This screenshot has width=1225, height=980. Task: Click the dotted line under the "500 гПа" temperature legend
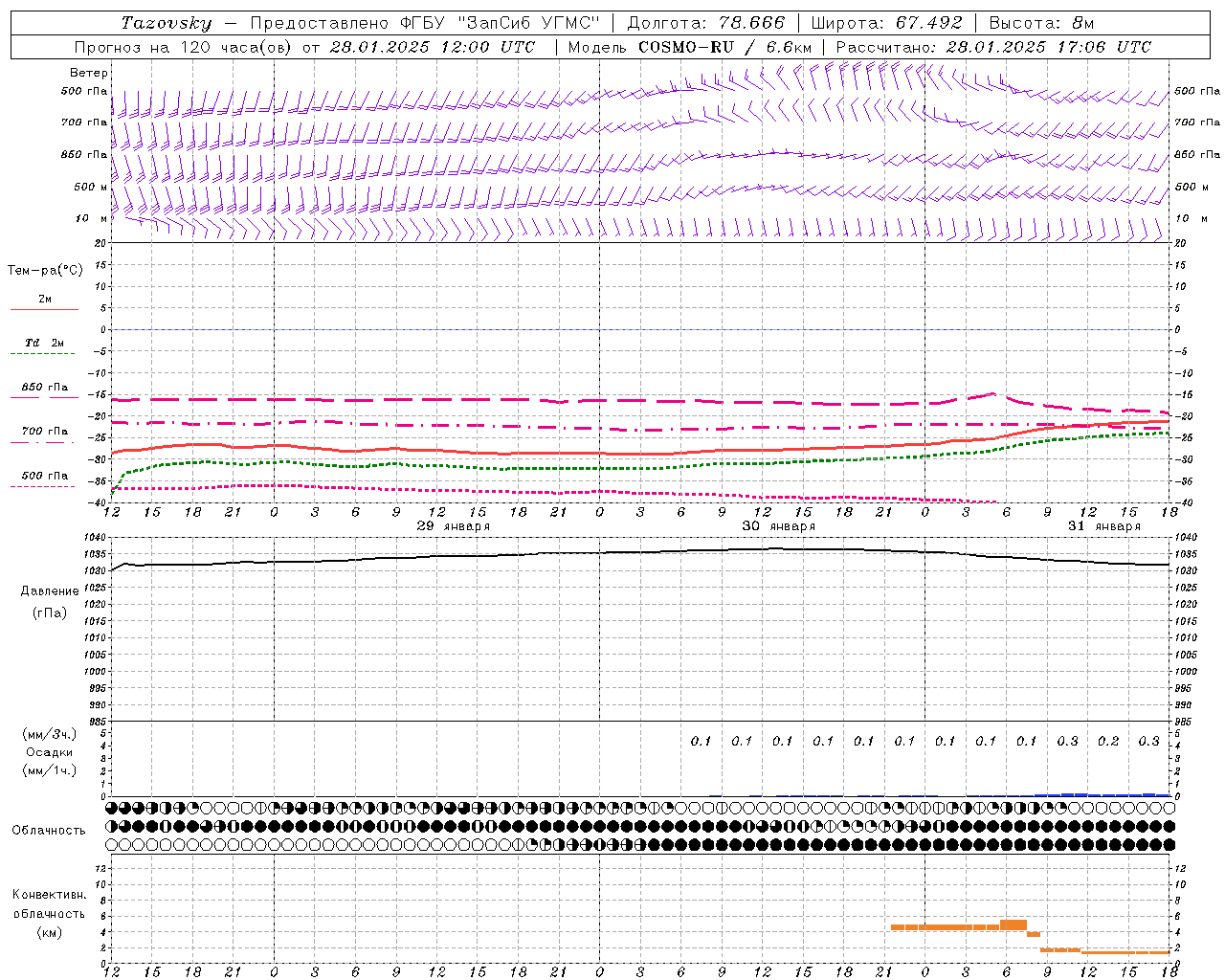tap(42, 486)
